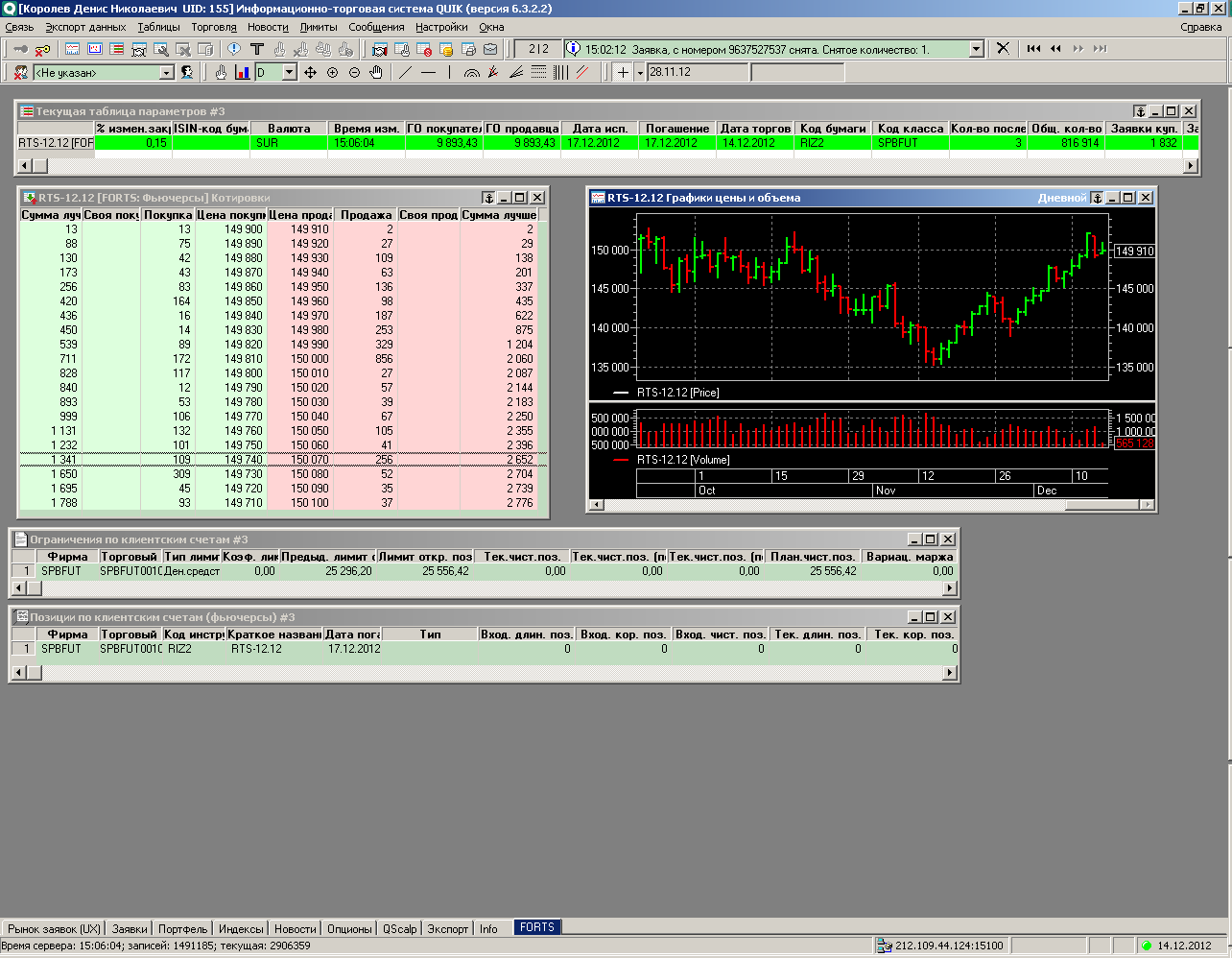Switch to the Заявки tab
The width and height of the screenshot is (1232, 958).
point(130,928)
